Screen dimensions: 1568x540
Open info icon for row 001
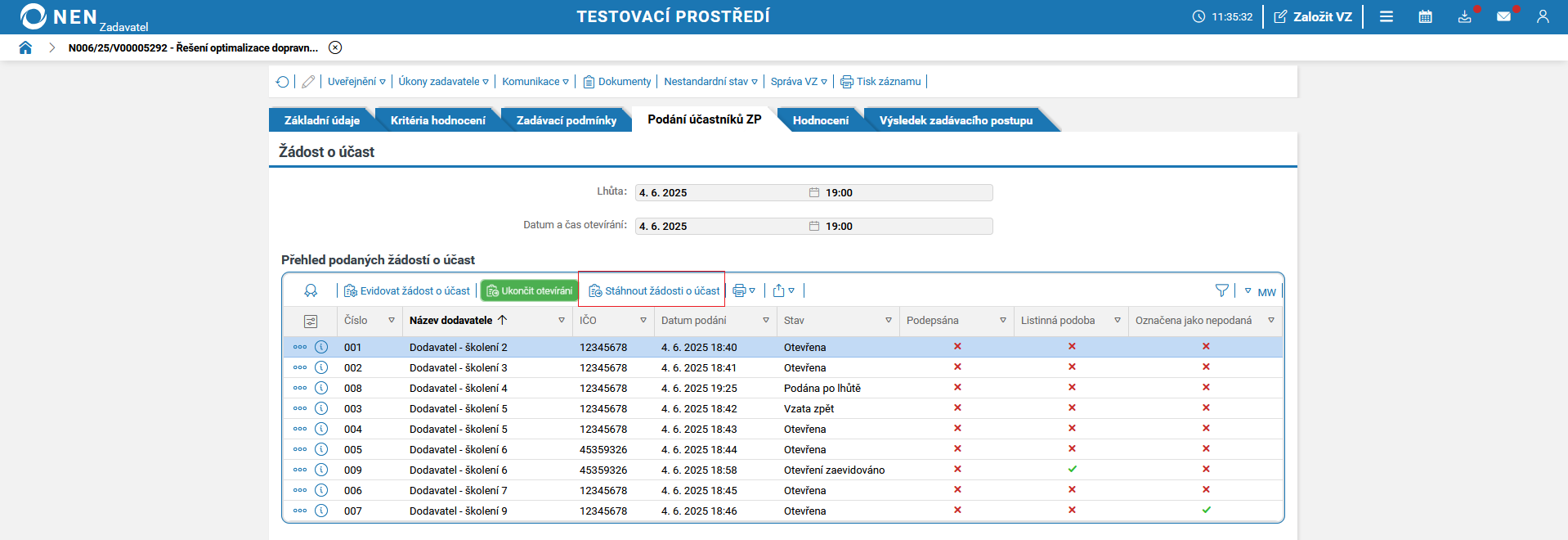coord(321,347)
